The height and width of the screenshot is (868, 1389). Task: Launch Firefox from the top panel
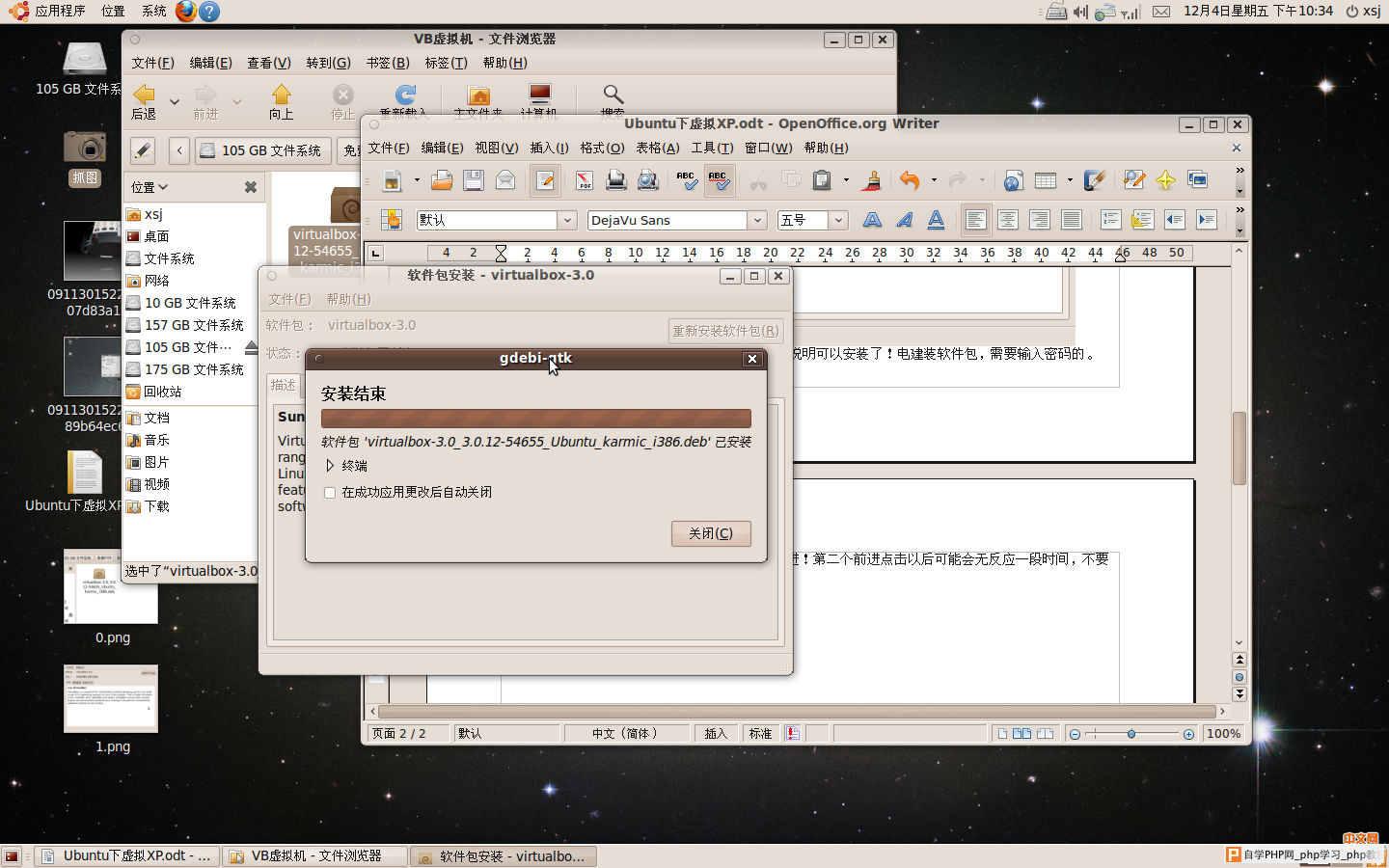point(186,11)
